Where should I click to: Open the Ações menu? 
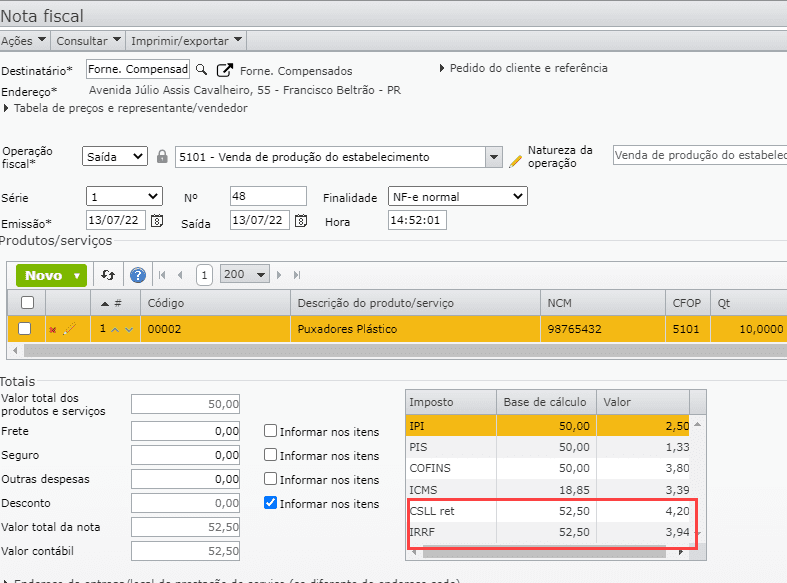24,41
